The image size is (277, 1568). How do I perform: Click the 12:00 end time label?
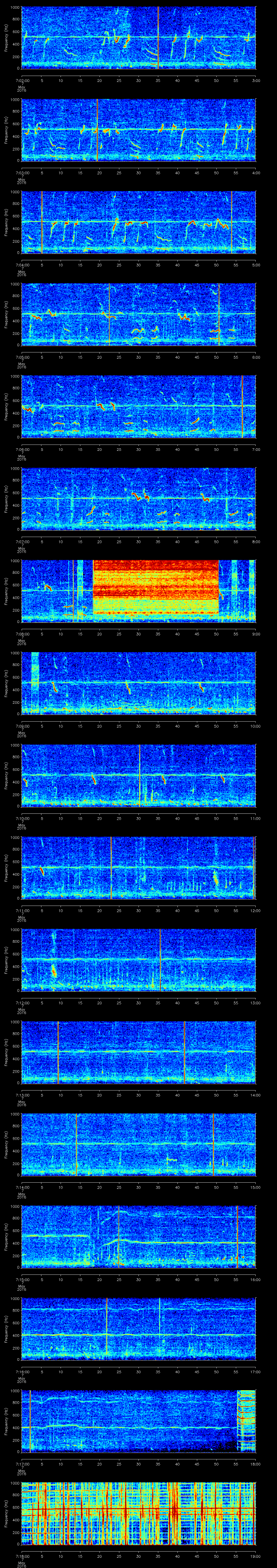[x=255, y=910]
